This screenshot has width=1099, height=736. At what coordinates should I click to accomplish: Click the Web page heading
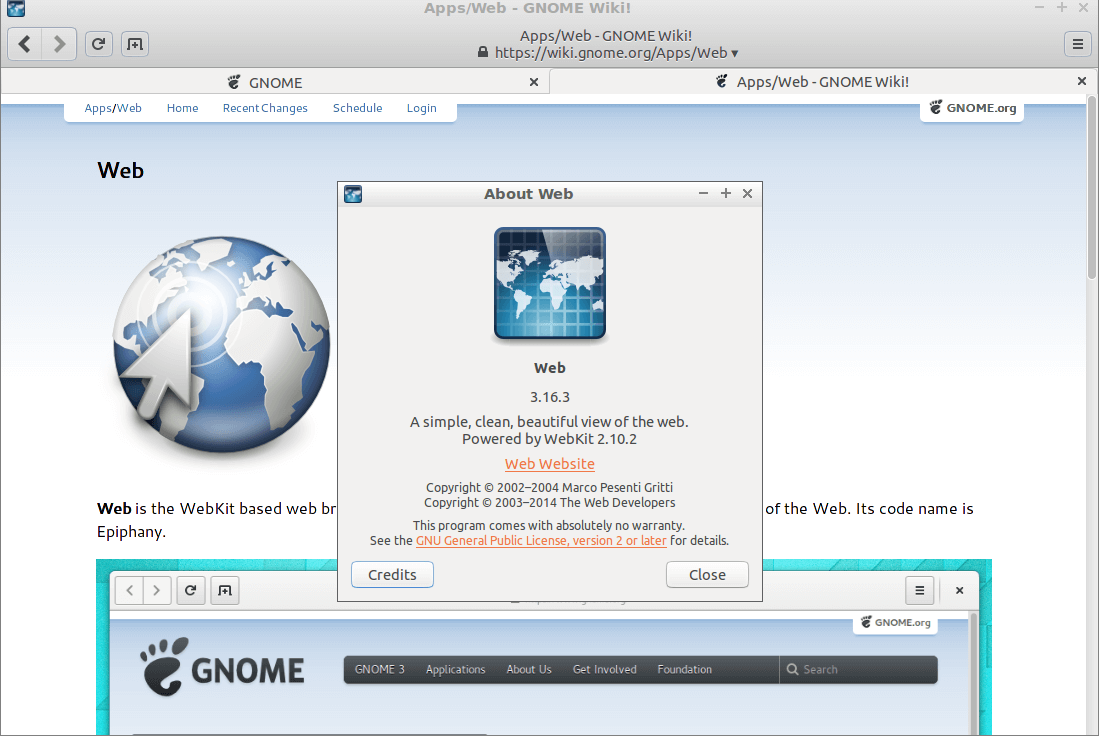[121, 170]
